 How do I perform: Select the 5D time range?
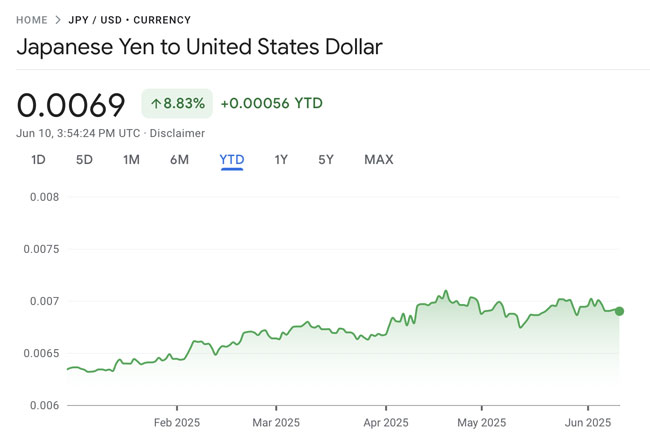[84, 160]
